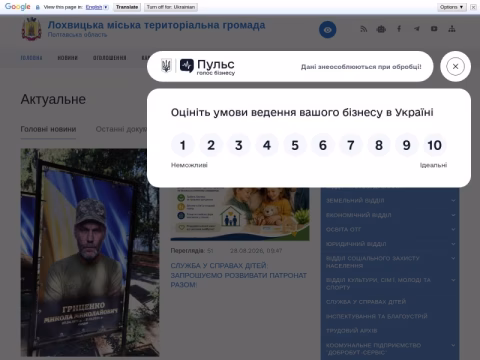Open the ОГОЛОШЕННЯ menu item
Screen dimensions: 480x360
coord(110,58)
